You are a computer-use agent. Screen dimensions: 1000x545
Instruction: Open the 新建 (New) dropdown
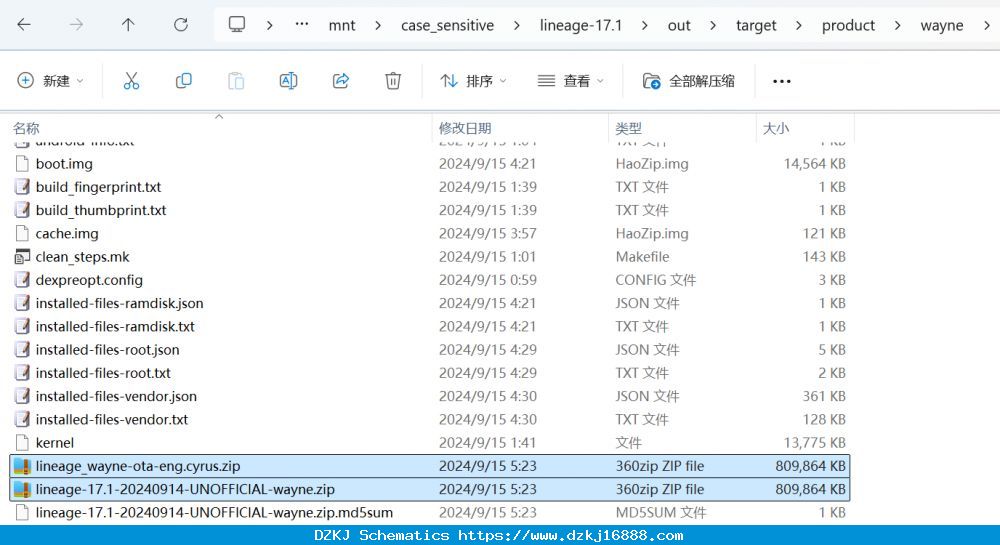[50, 81]
